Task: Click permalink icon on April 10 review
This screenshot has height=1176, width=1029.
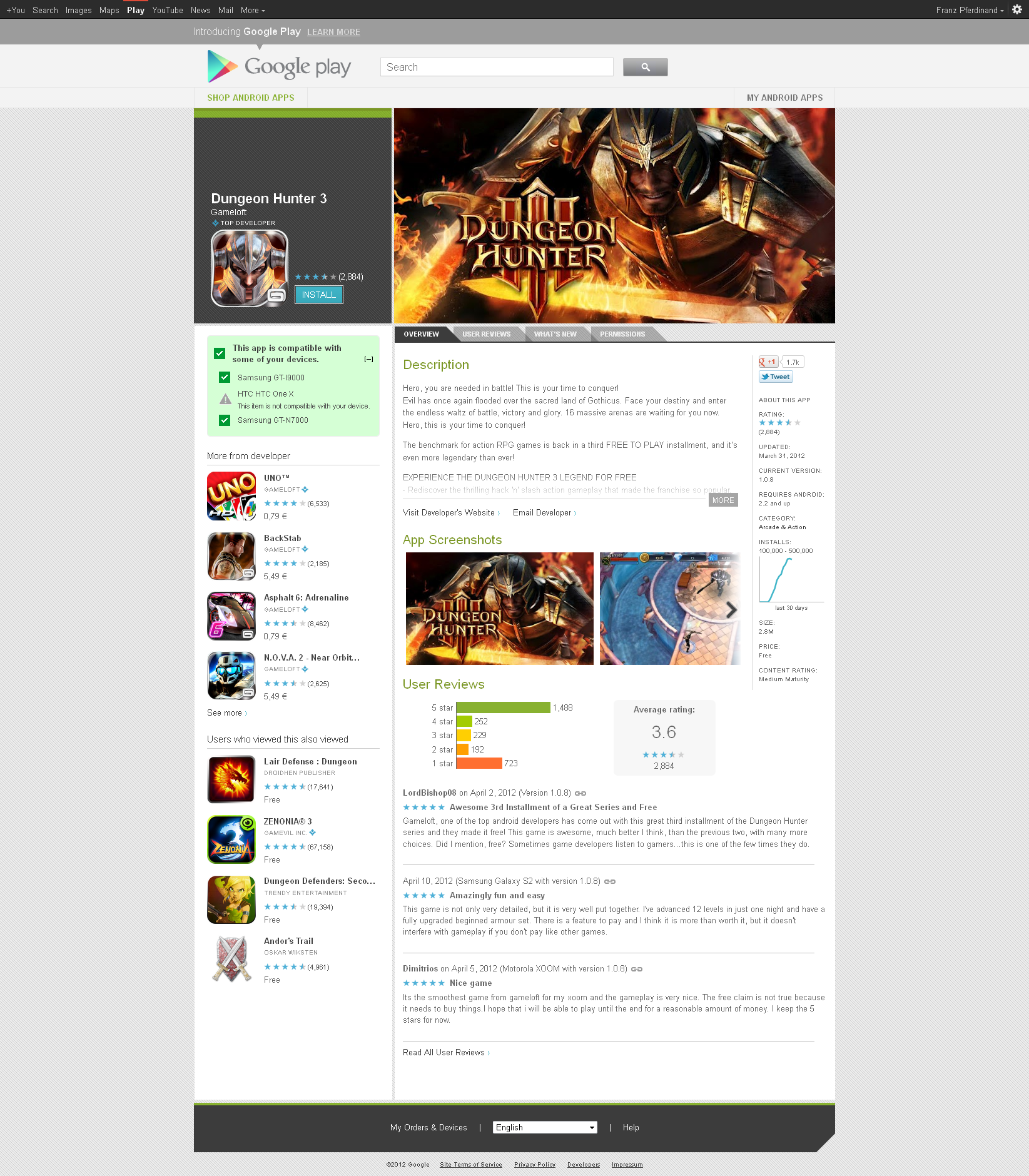Action: click(x=610, y=881)
